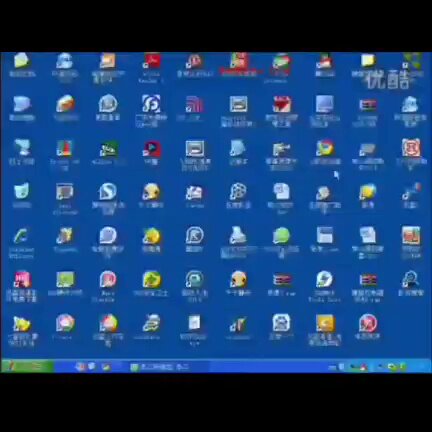This screenshot has width=432, height=432.
Task: Open the green round chat bubble icon
Action: [282, 235]
